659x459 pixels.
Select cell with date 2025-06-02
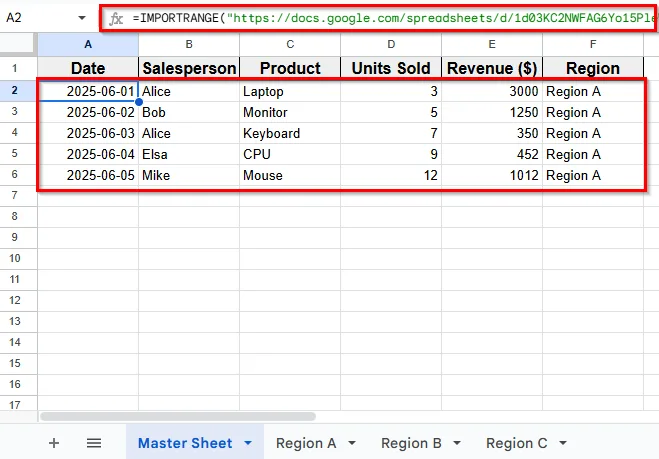(x=88, y=112)
